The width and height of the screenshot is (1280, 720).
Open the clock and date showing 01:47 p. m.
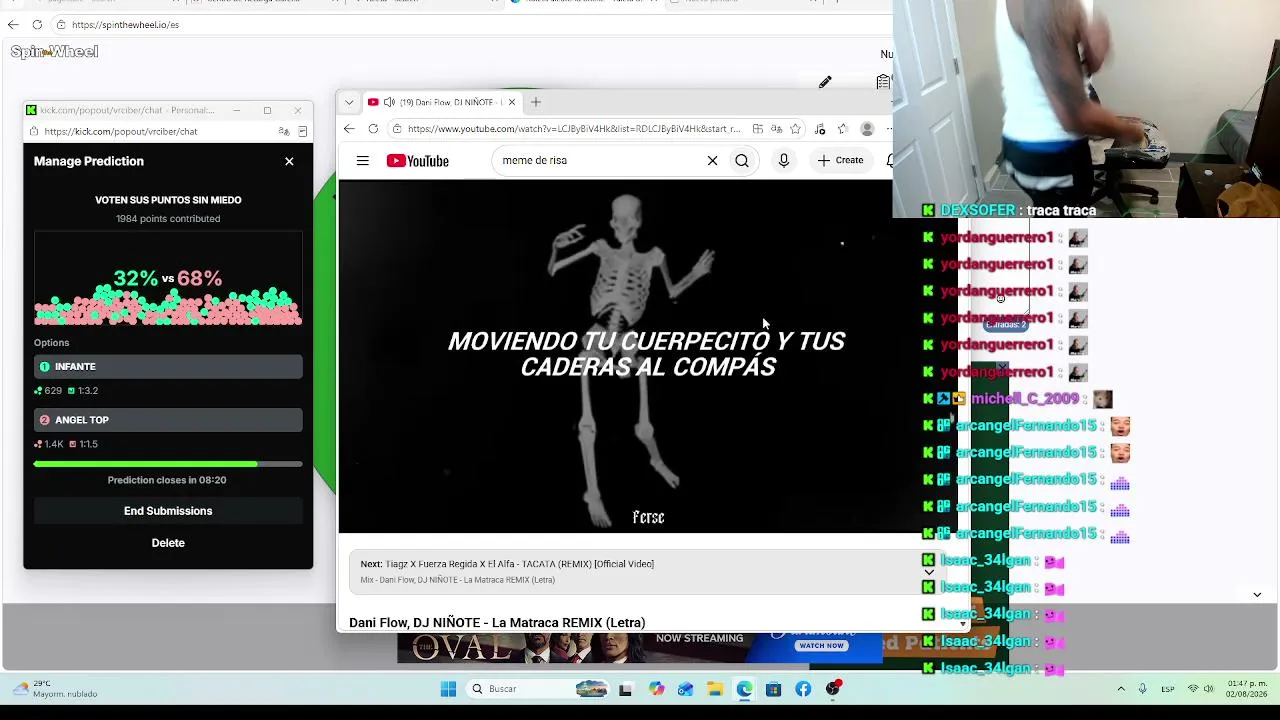[x=1246, y=689]
